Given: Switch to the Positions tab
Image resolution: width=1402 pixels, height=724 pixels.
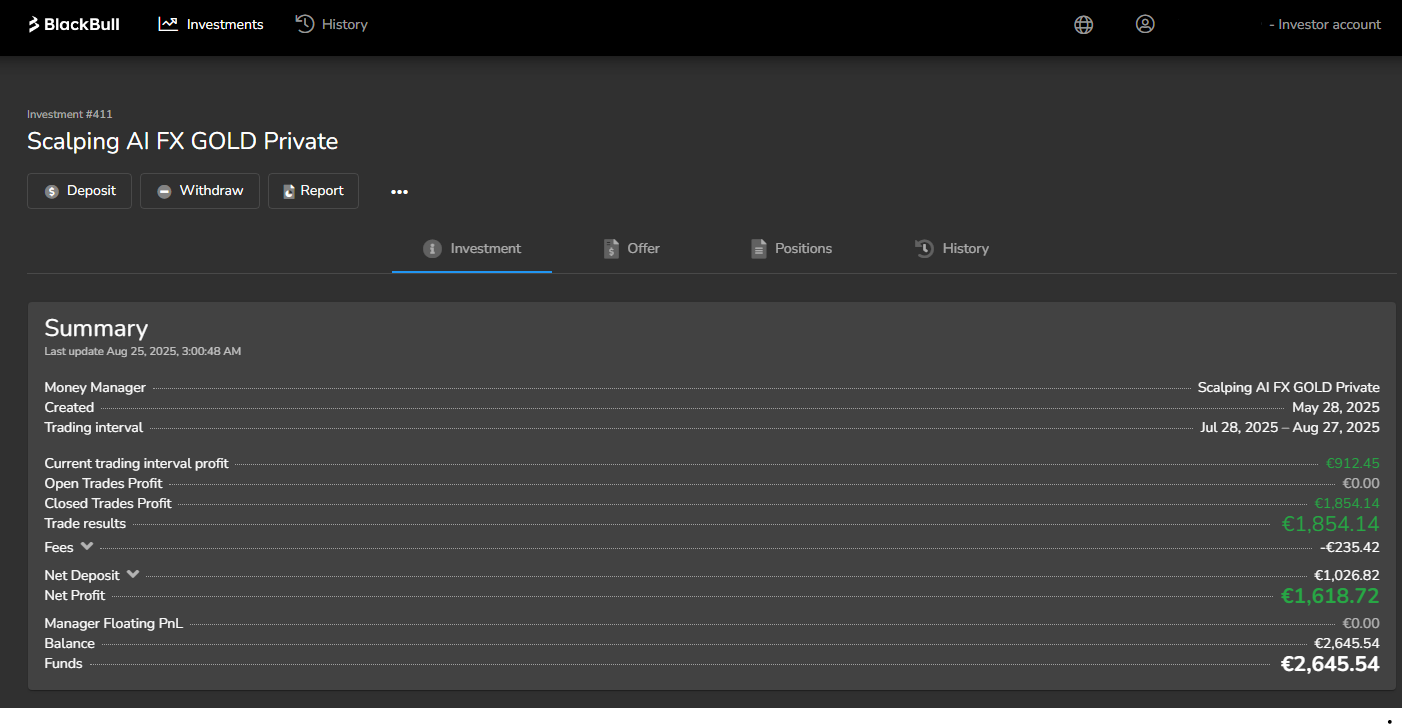Looking at the screenshot, I should pos(802,248).
